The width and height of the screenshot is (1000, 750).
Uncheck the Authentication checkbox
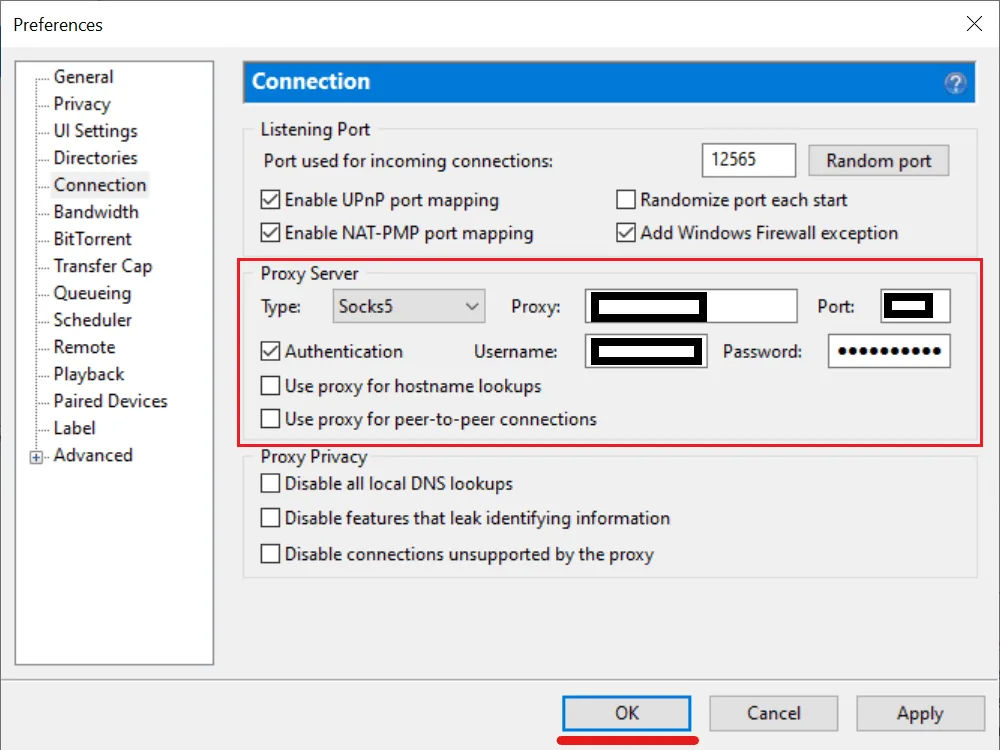click(270, 351)
